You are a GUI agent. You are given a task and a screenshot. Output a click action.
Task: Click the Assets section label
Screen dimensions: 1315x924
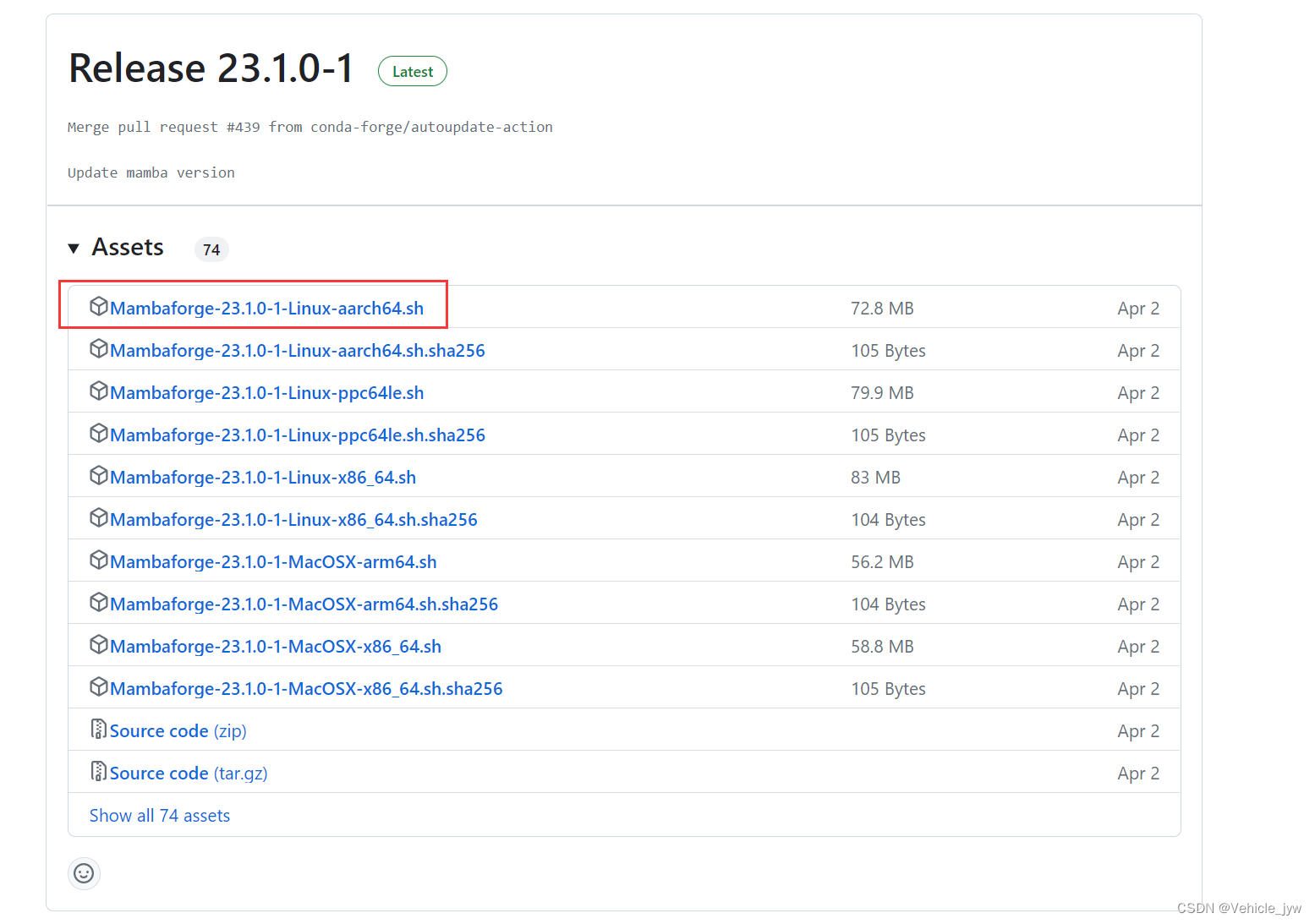click(x=128, y=247)
